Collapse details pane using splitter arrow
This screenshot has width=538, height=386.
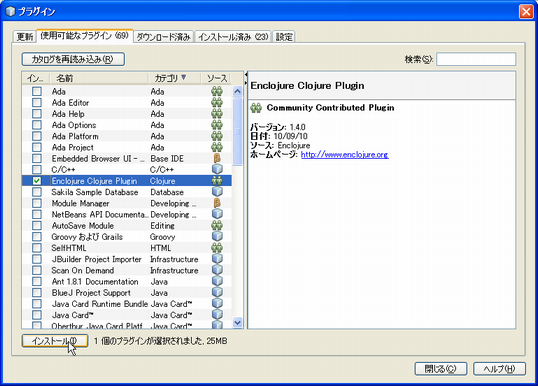246,83
